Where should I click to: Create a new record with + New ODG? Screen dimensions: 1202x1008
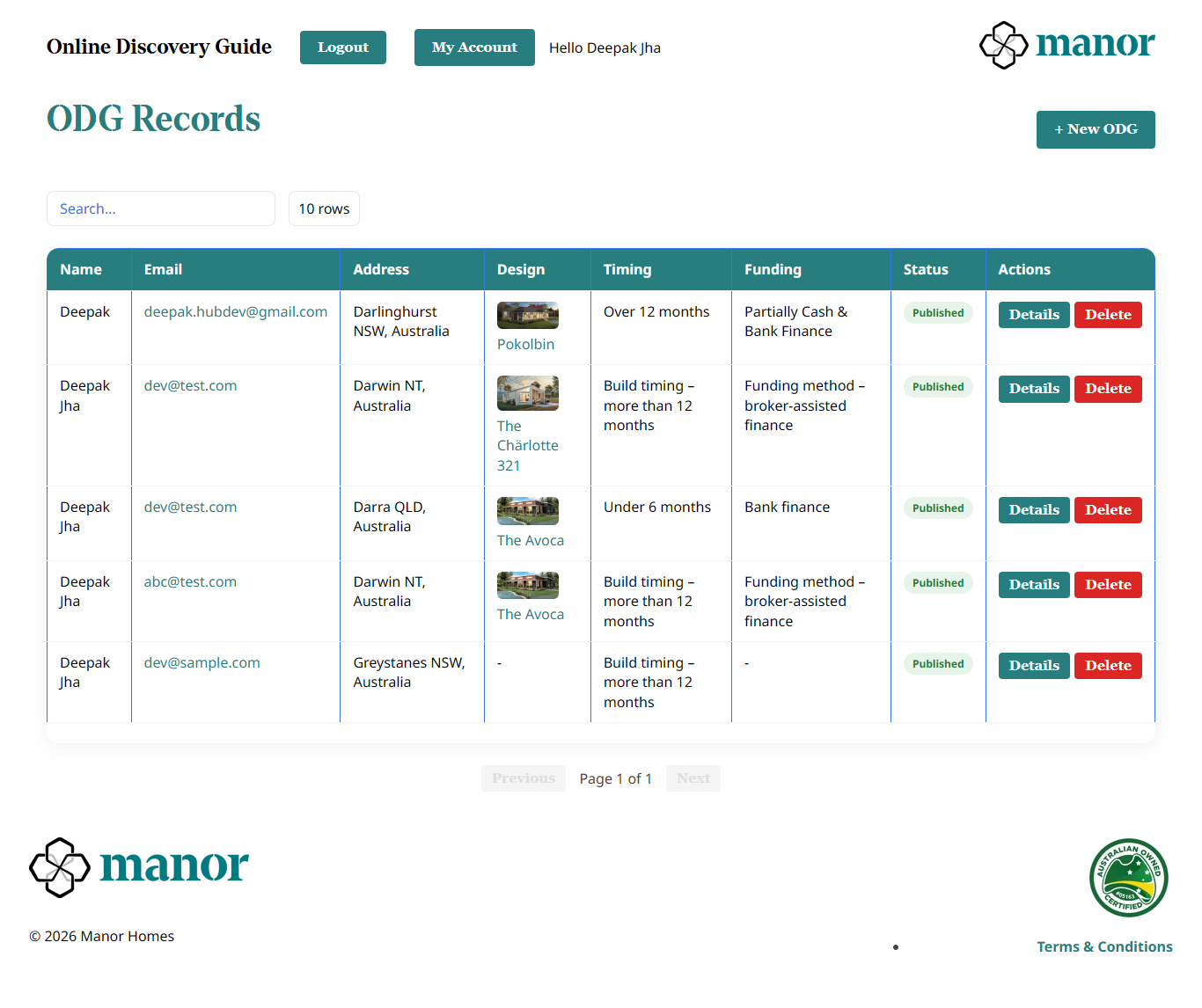click(x=1096, y=129)
